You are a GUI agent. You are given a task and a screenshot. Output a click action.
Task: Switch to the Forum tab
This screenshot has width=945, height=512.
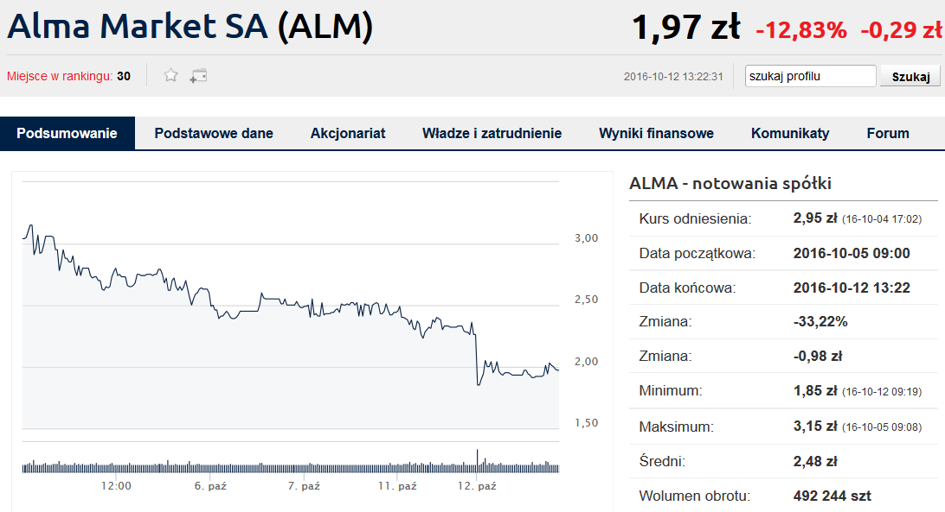(x=888, y=133)
